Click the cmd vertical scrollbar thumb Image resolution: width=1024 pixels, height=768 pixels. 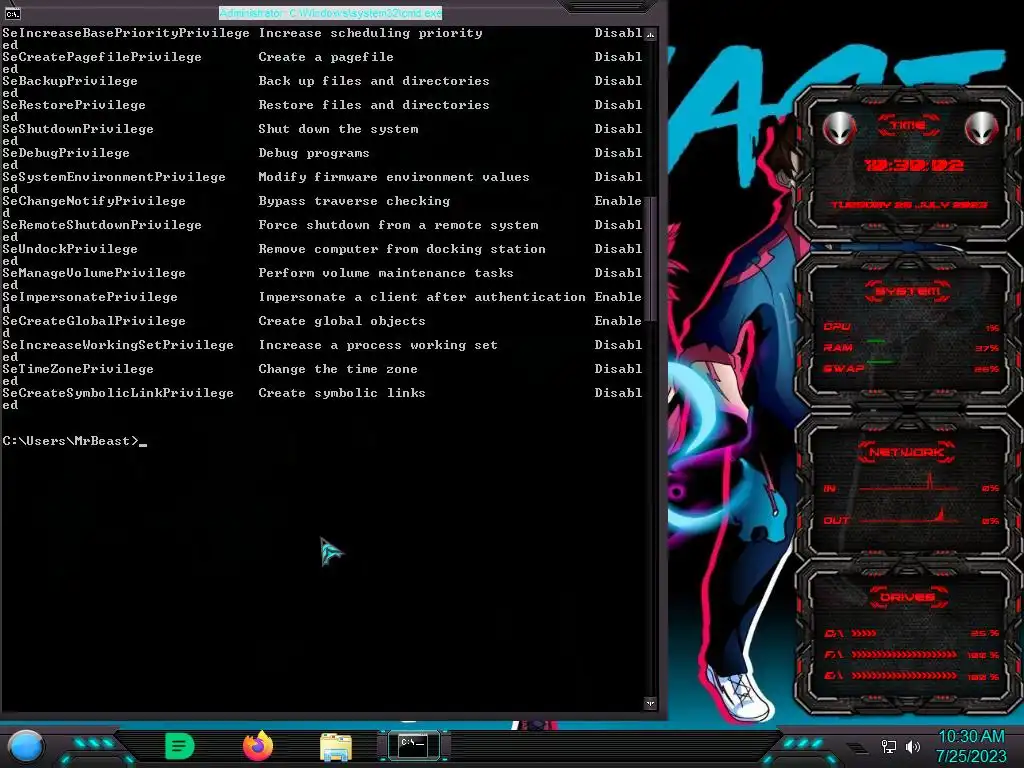(x=650, y=259)
